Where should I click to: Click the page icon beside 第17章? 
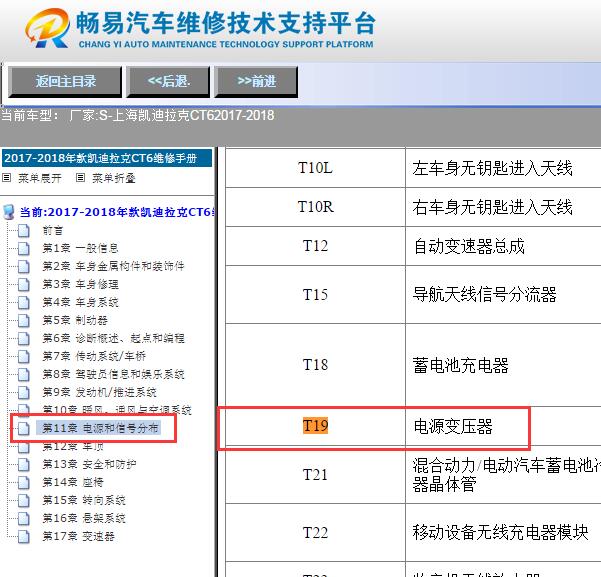24,536
